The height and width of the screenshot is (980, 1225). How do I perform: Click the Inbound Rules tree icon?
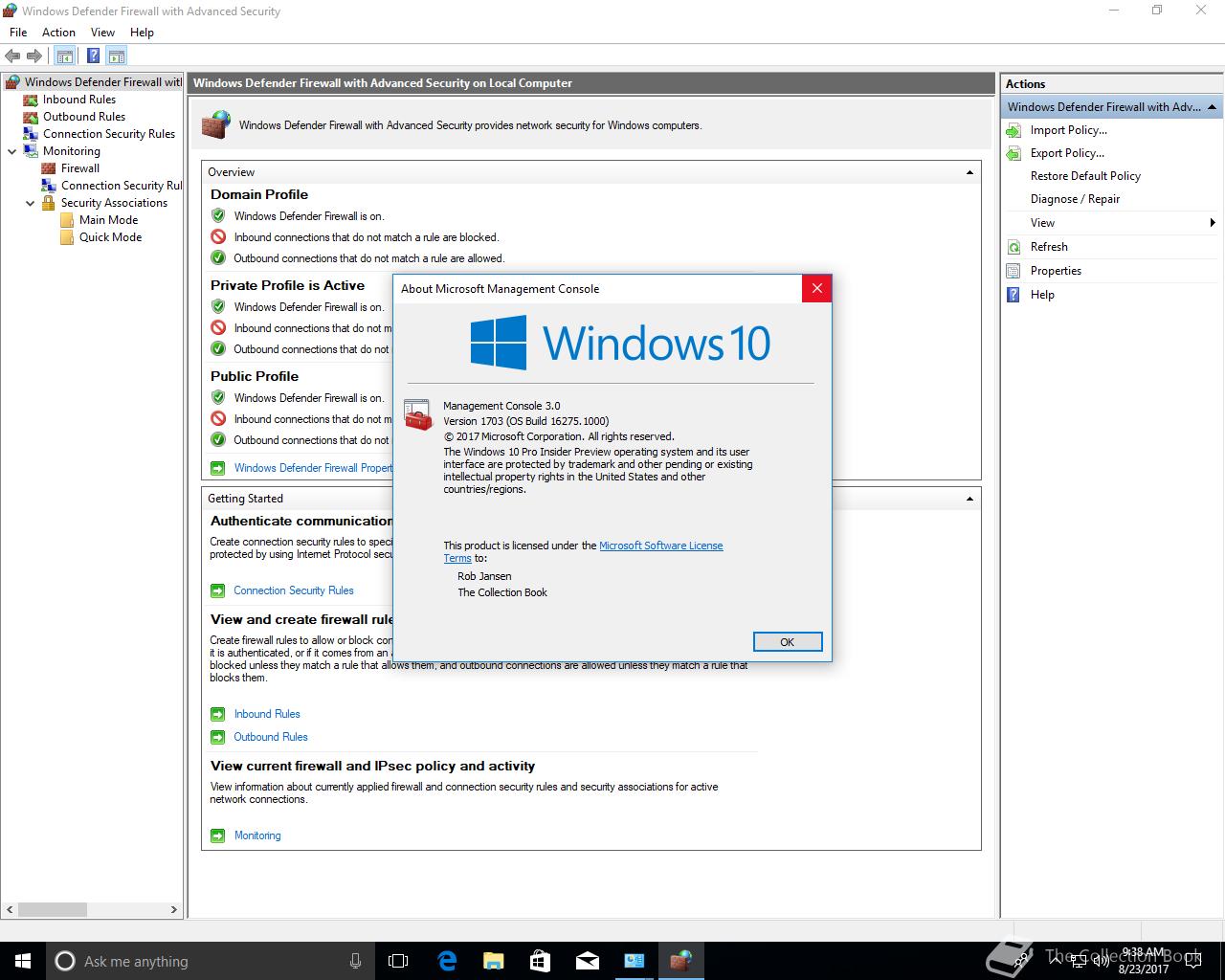pos(31,100)
